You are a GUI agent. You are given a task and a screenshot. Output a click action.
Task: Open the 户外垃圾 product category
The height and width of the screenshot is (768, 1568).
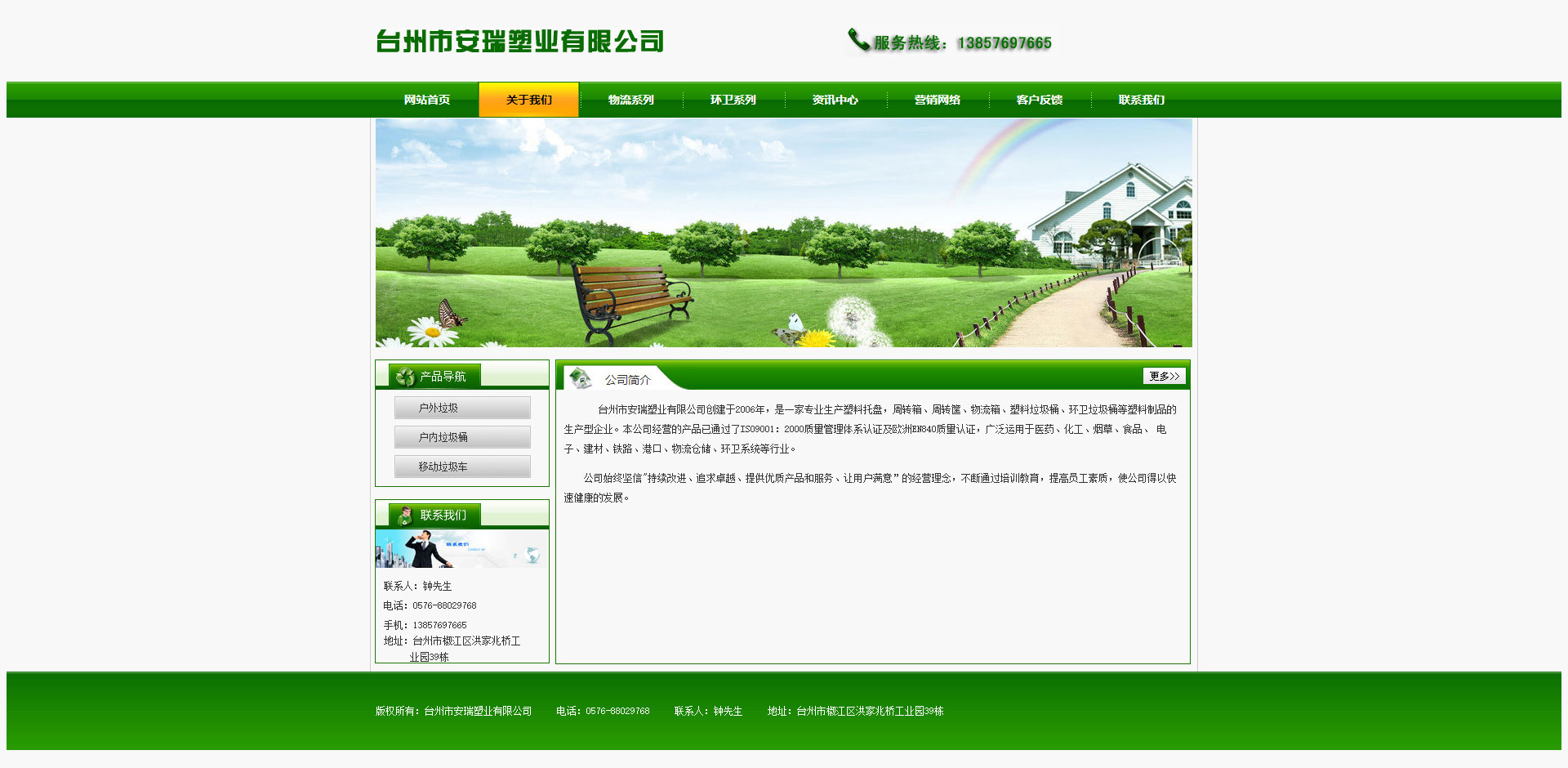coord(462,408)
